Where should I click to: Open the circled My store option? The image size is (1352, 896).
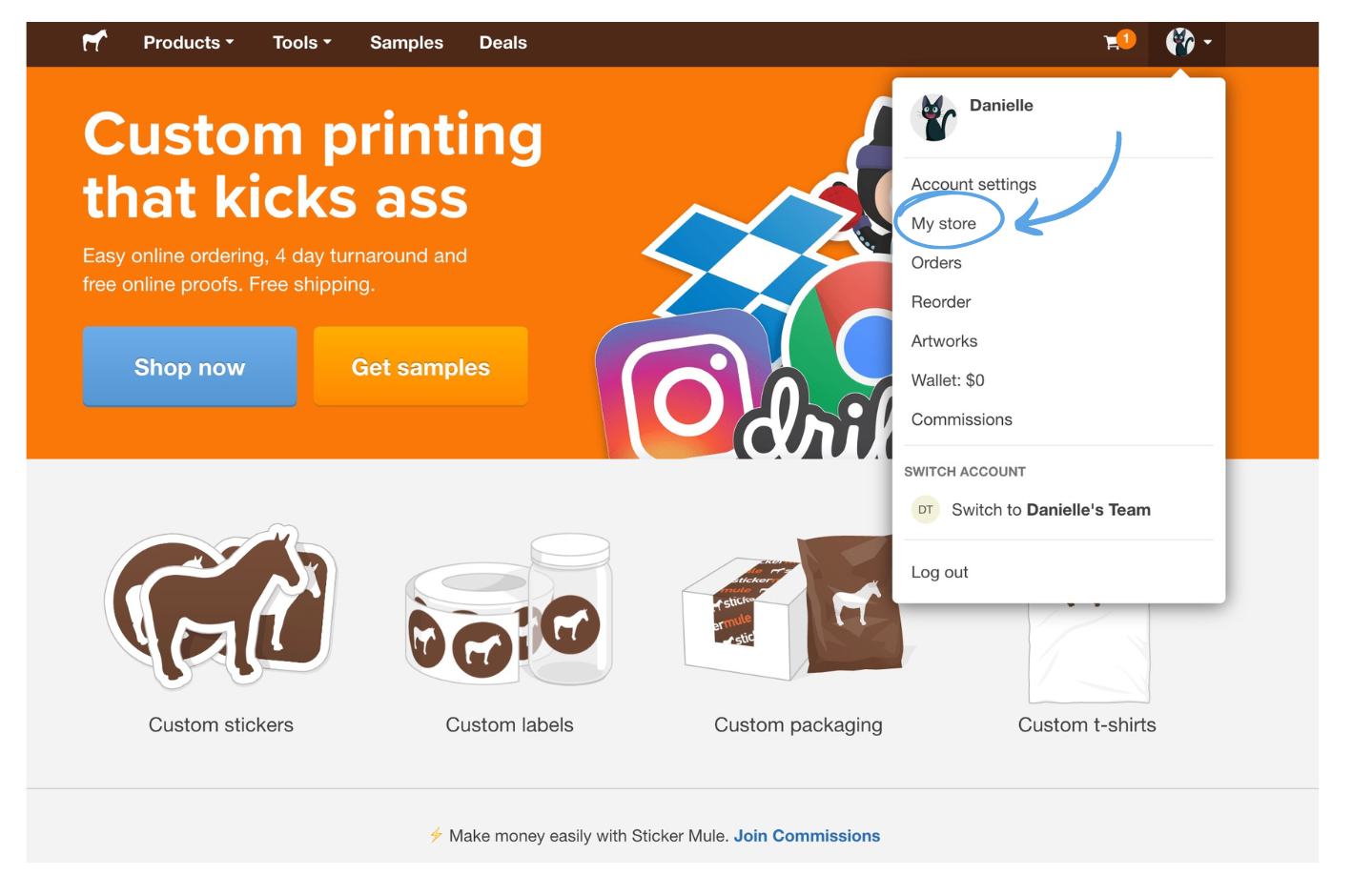[x=945, y=223]
